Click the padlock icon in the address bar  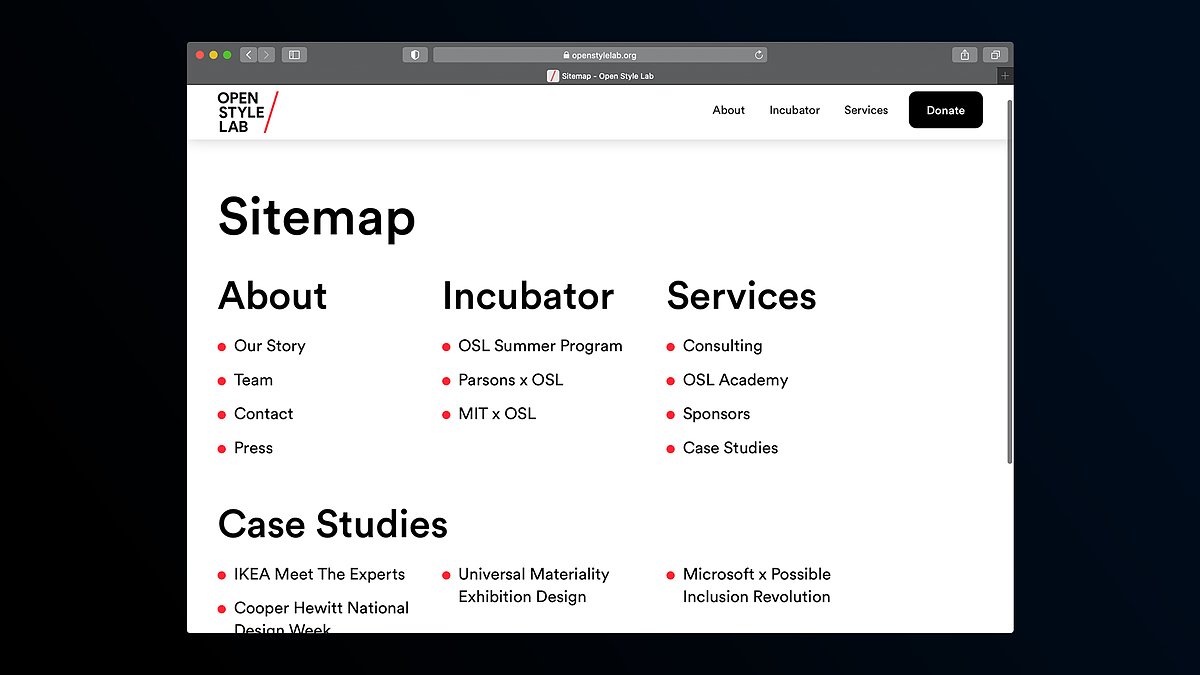pyautogui.click(x=568, y=55)
